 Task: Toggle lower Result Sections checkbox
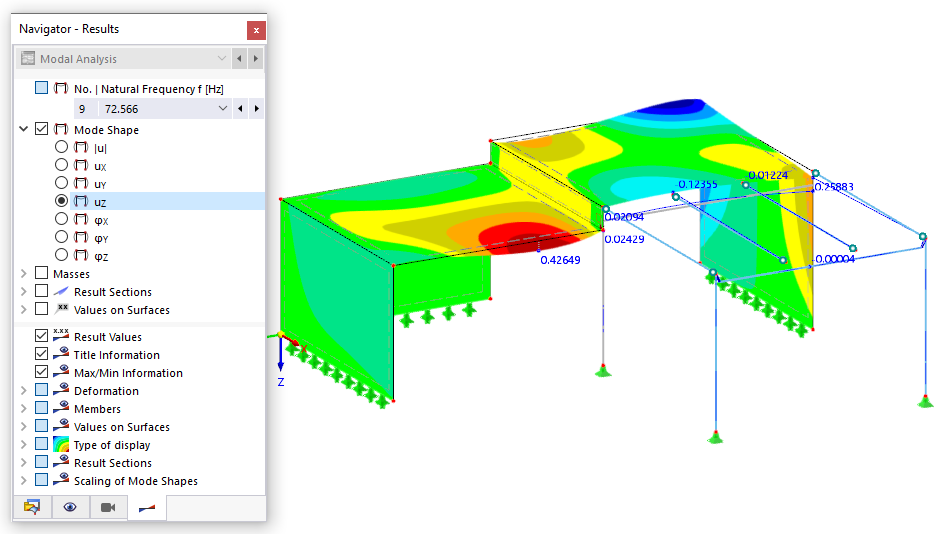coord(41,462)
